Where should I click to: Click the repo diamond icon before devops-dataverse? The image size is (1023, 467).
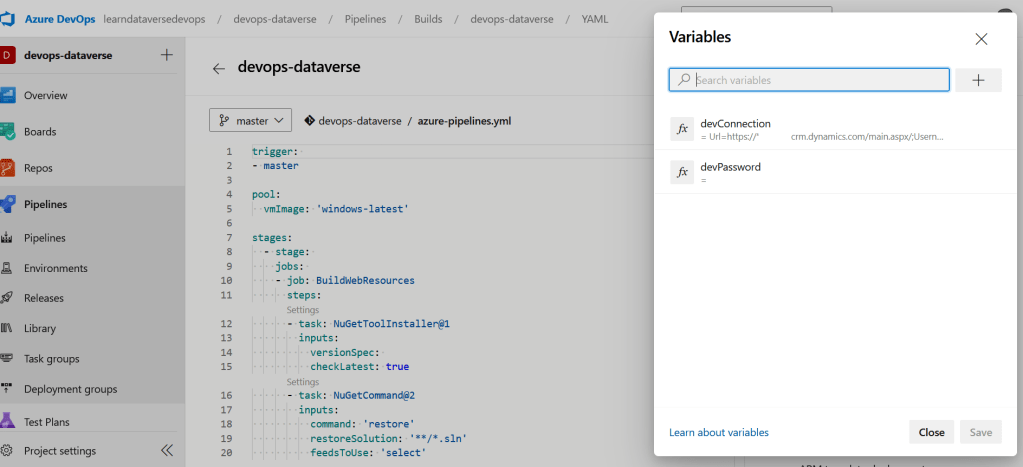click(x=309, y=121)
